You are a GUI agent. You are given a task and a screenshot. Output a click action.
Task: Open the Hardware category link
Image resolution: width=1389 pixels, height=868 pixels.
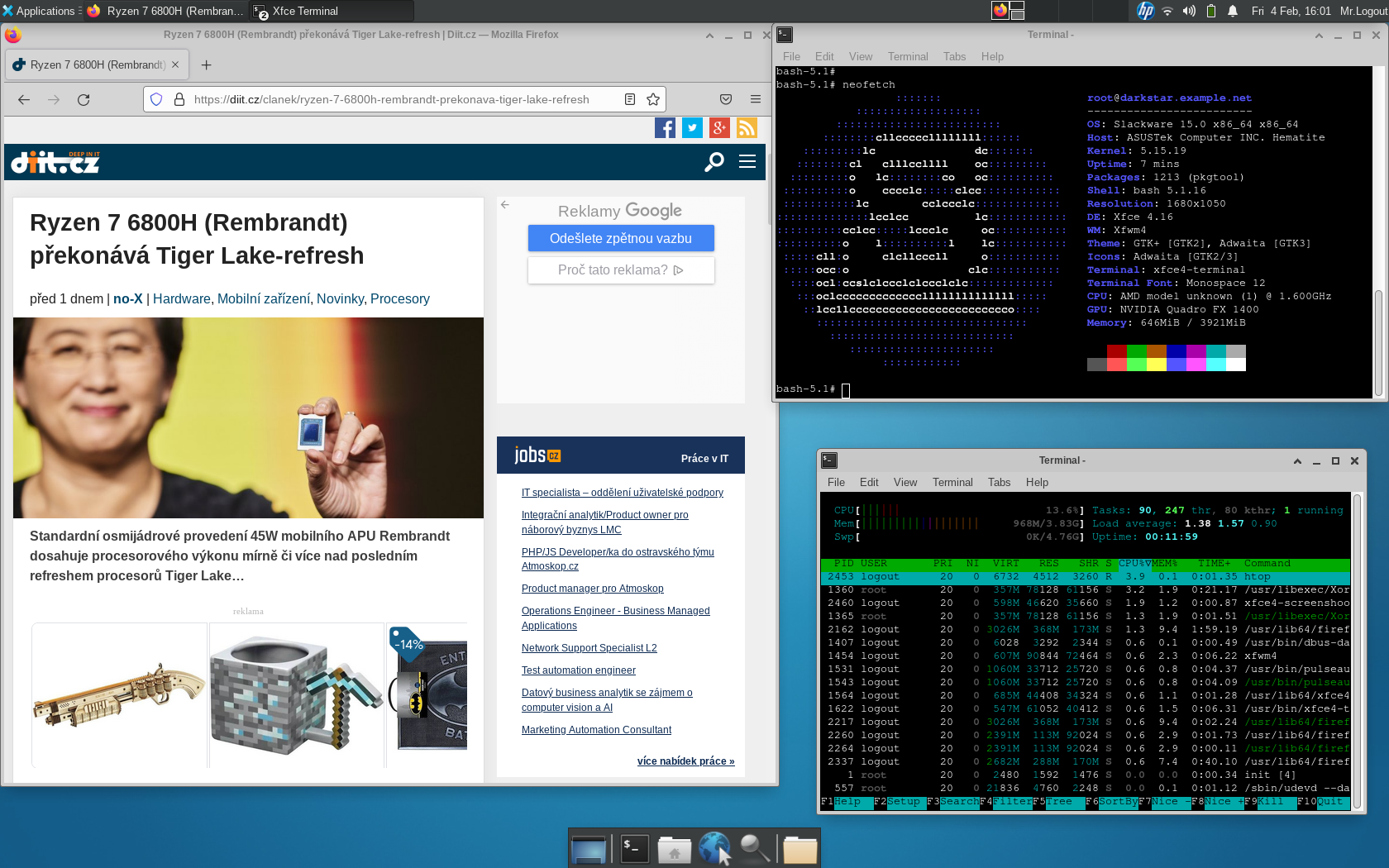[182, 298]
